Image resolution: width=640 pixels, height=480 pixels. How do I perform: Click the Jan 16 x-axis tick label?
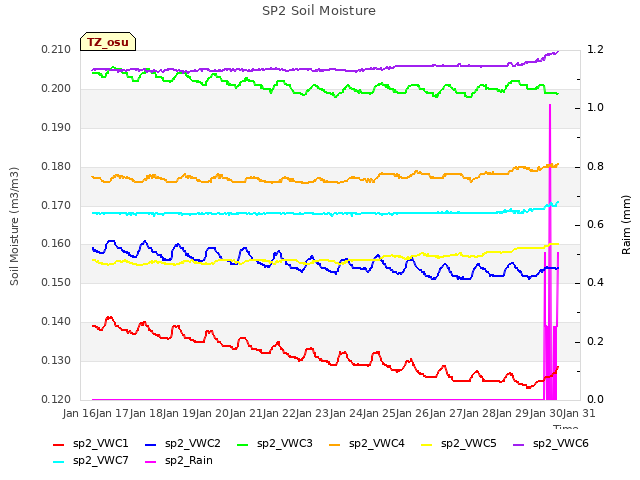click(x=79, y=414)
